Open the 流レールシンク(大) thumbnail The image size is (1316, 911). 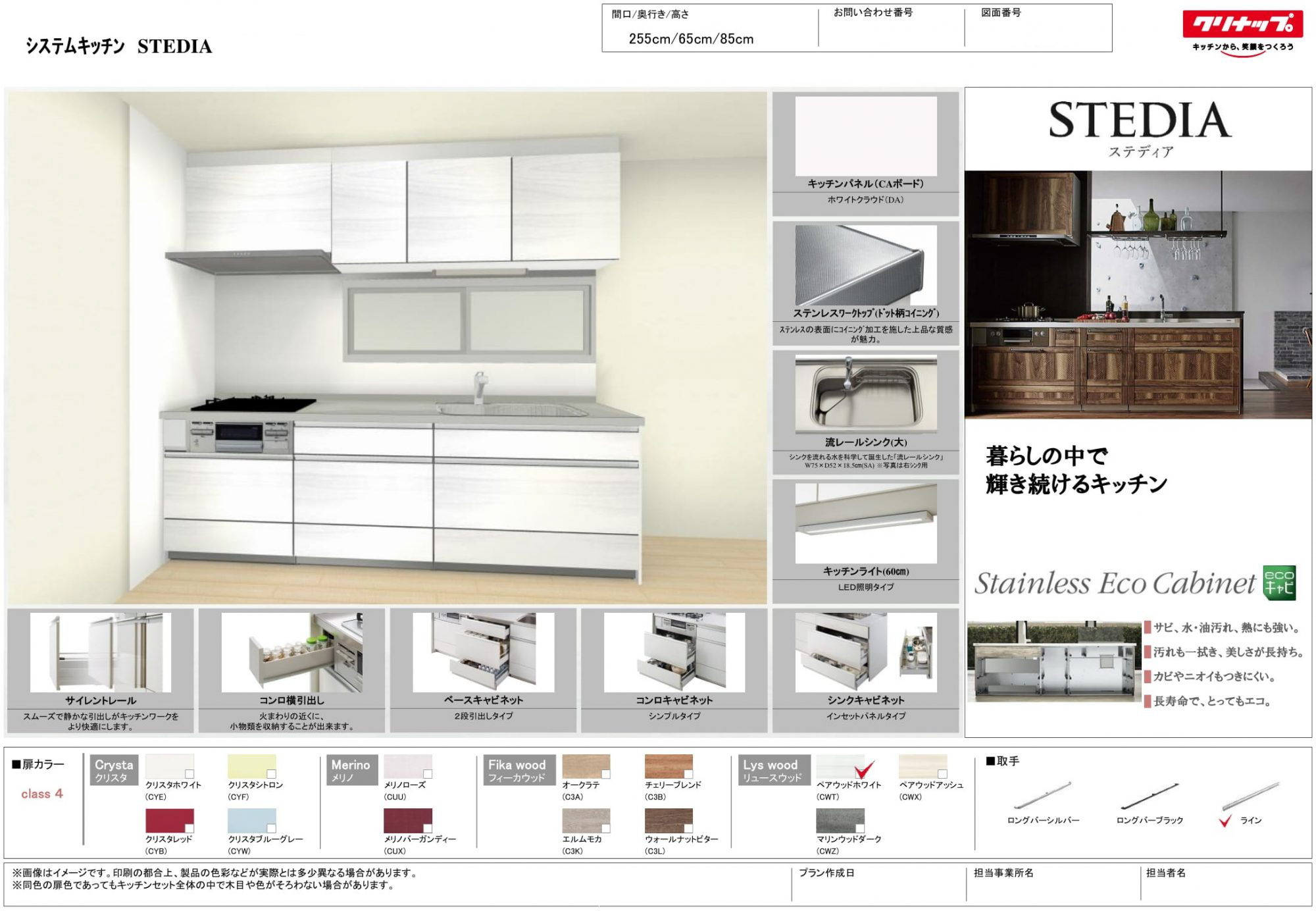[x=866, y=394]
